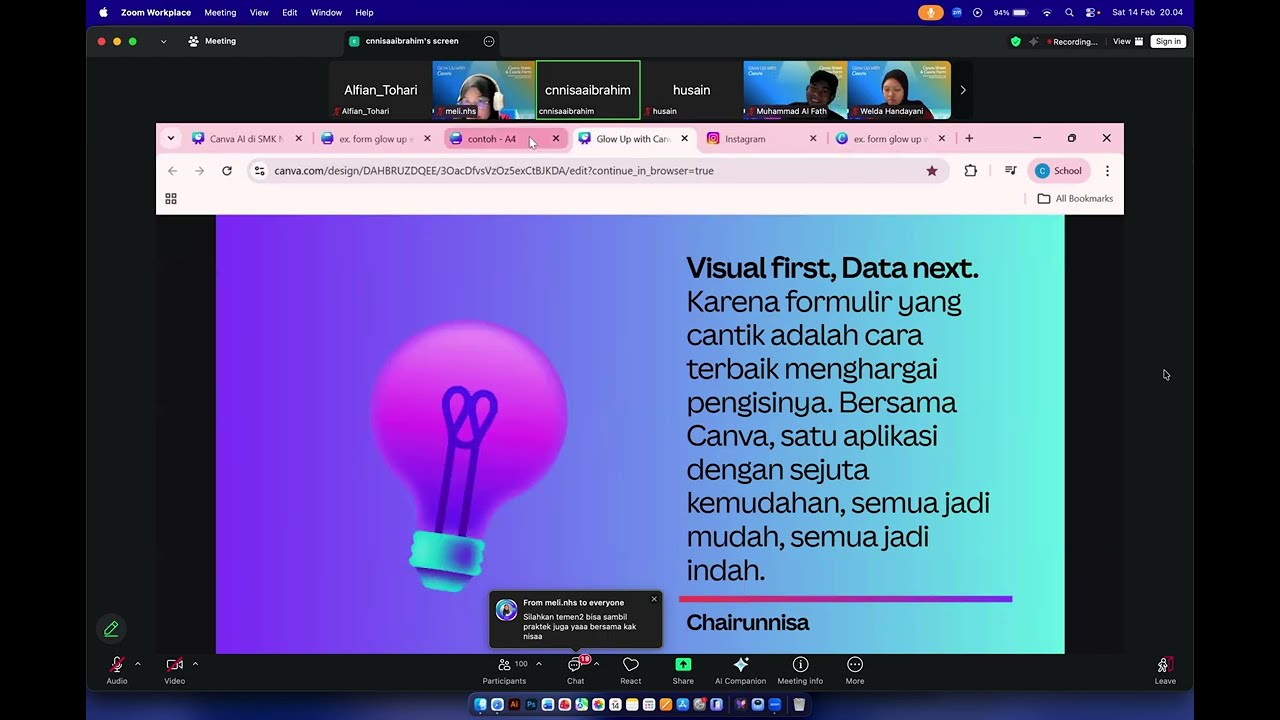Open AI Companion
The image size is (1280, 720).
741,670
